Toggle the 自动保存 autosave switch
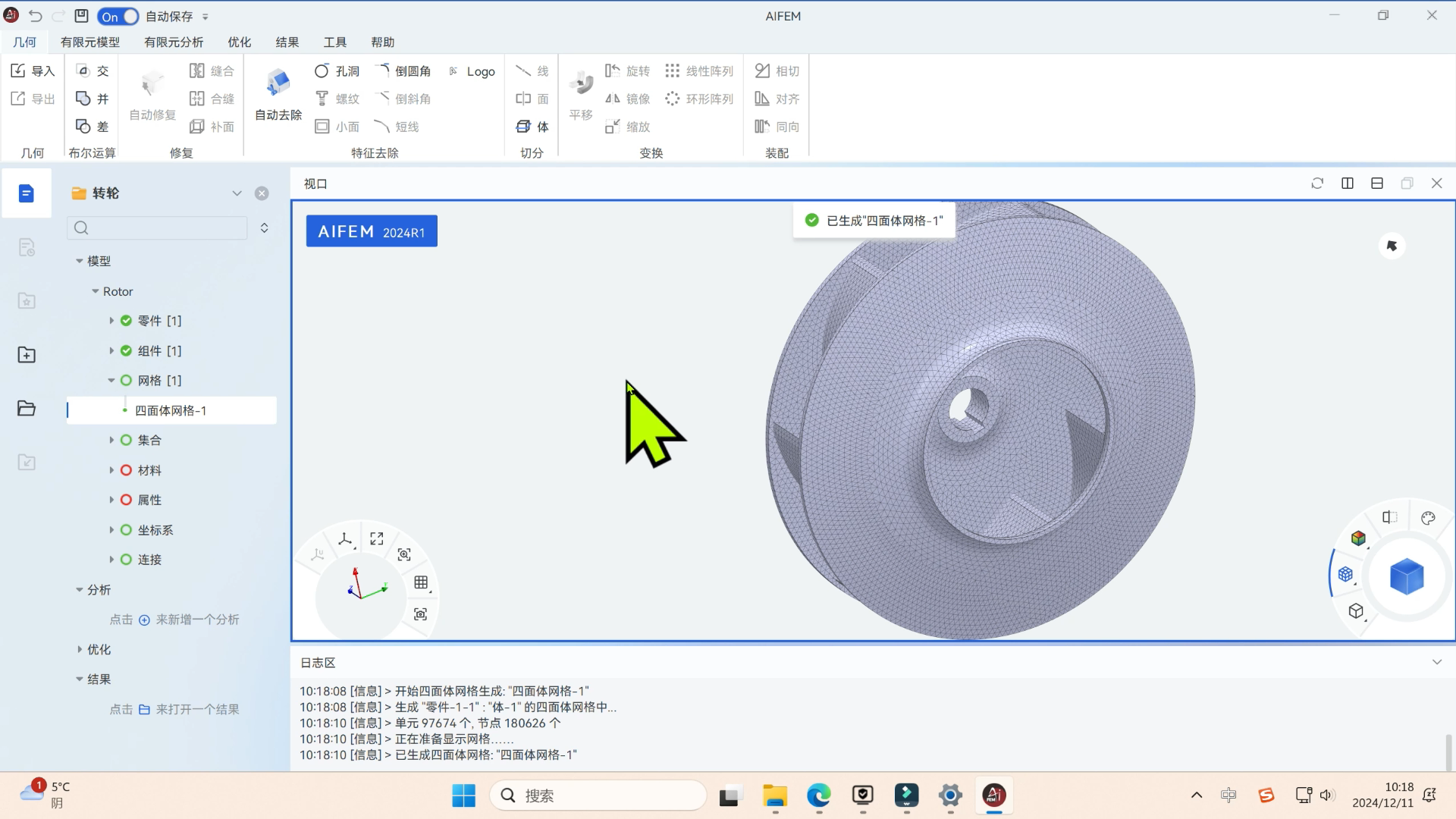 [118, 16]
